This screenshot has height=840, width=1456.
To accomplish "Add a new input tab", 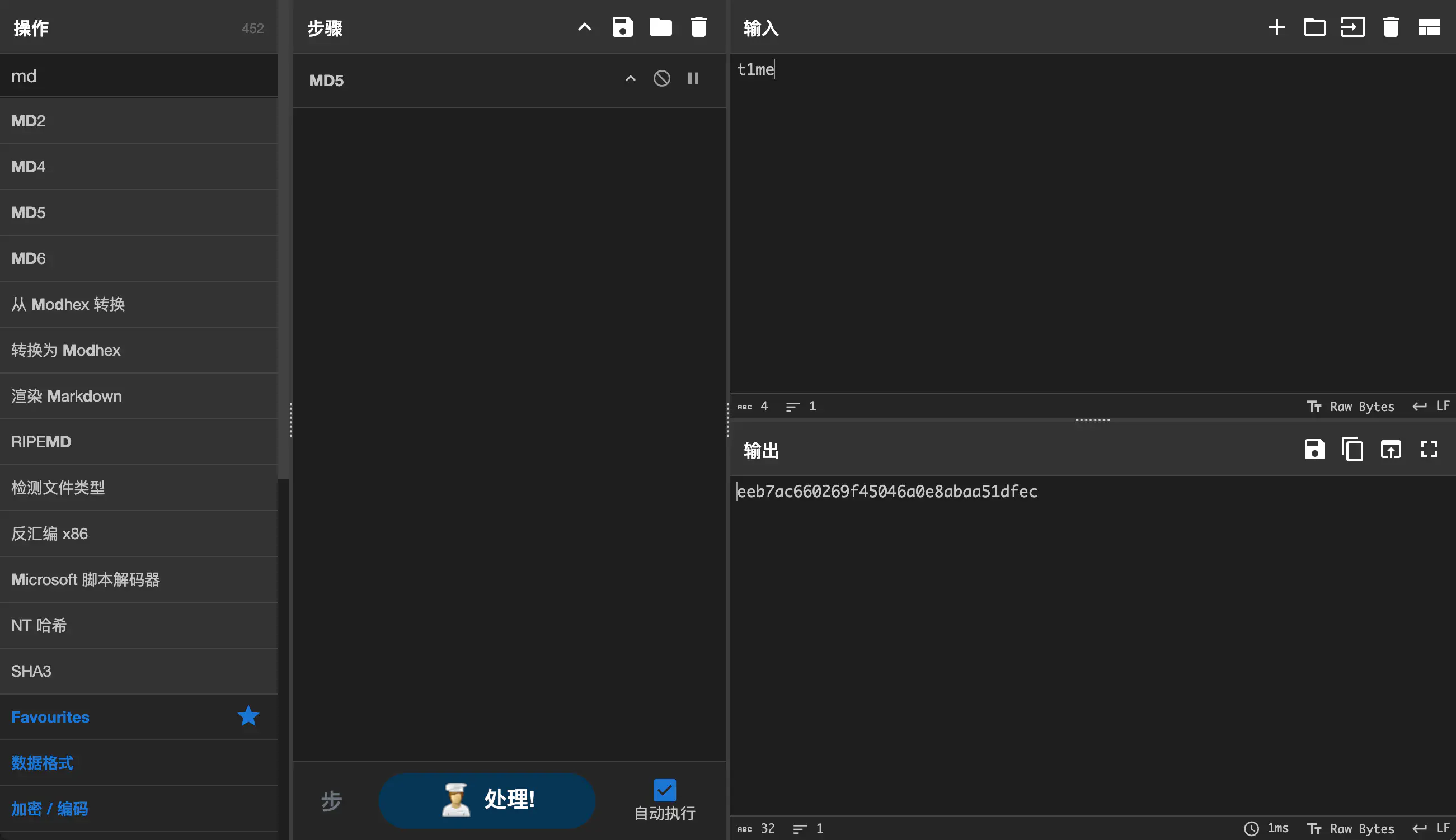I will [x=1276, y=27].
